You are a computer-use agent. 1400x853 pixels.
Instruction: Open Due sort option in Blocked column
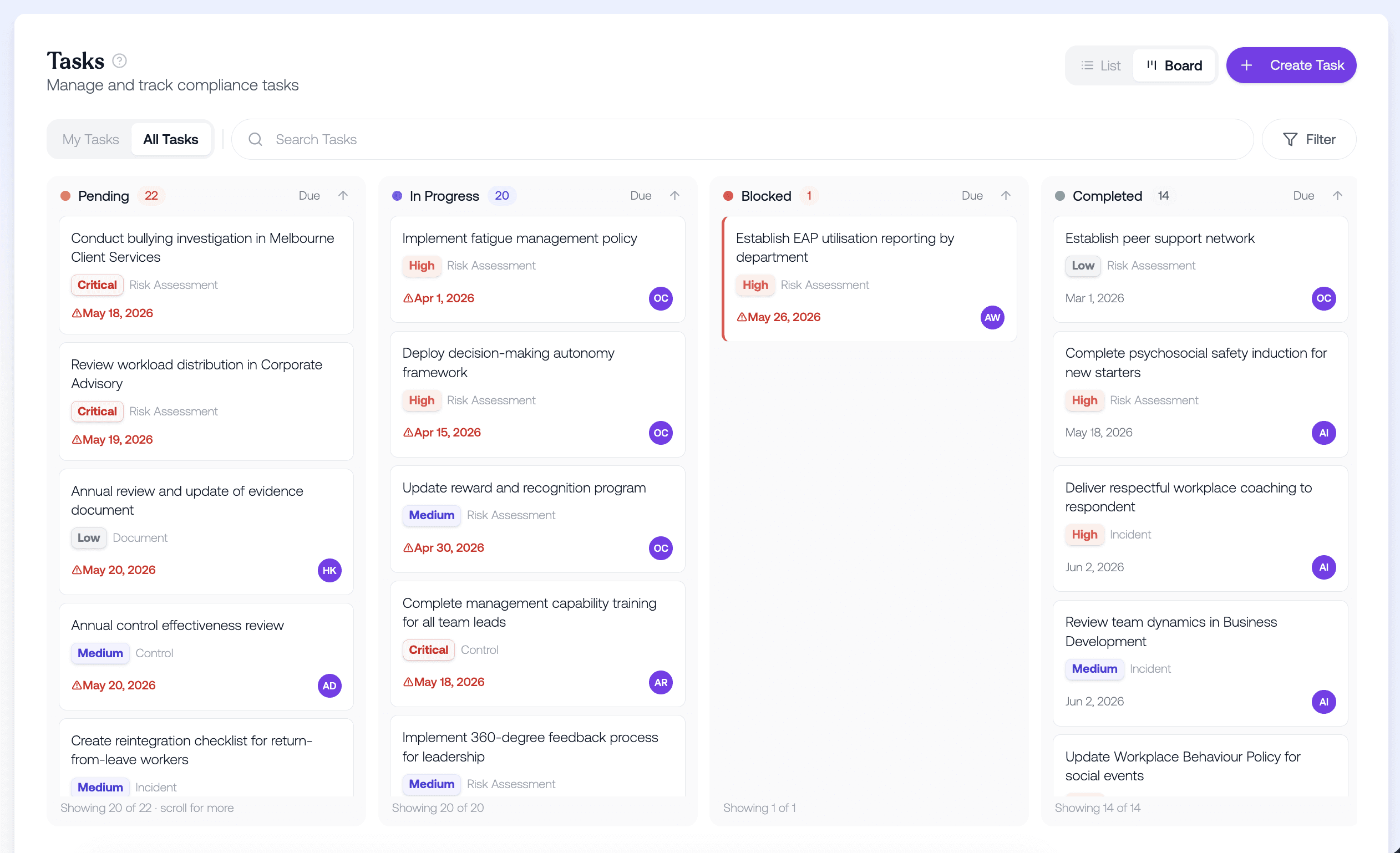pos(972,195)
